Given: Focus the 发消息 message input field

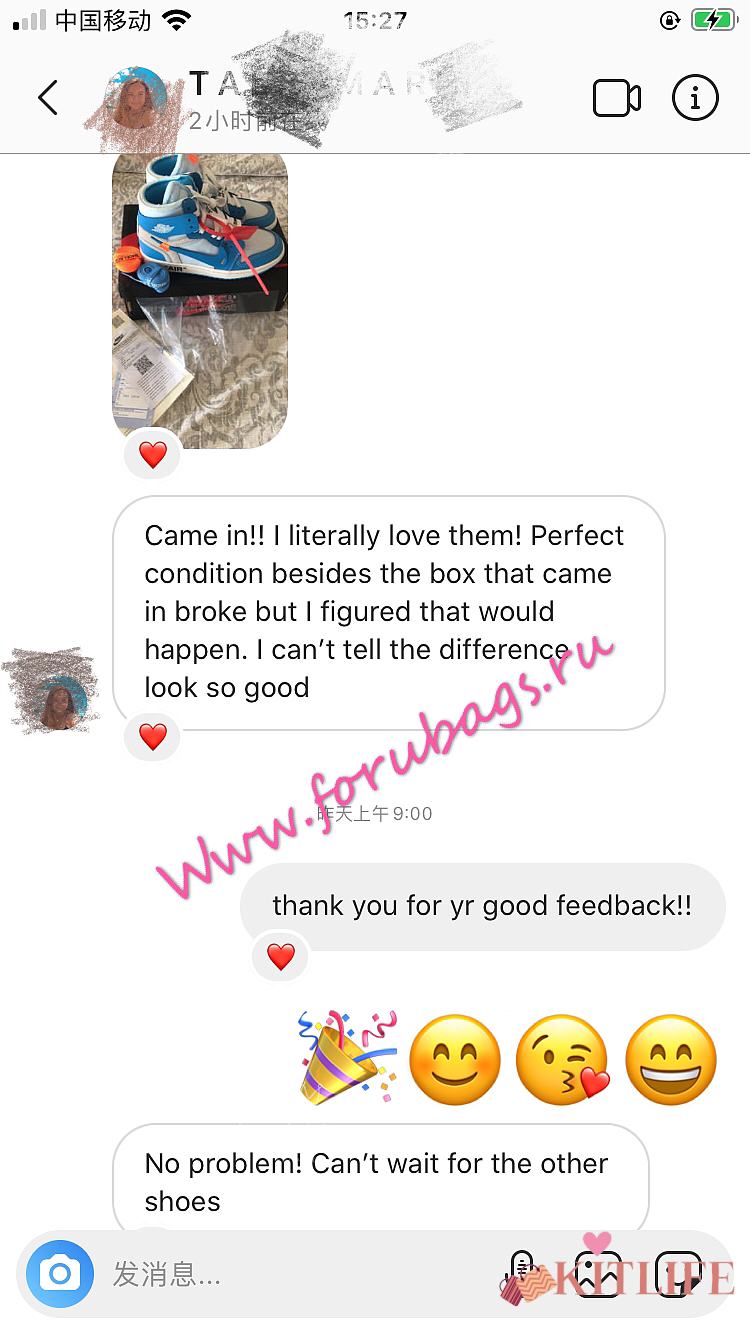Looking at the screenshot, I should pos(300,1274).
